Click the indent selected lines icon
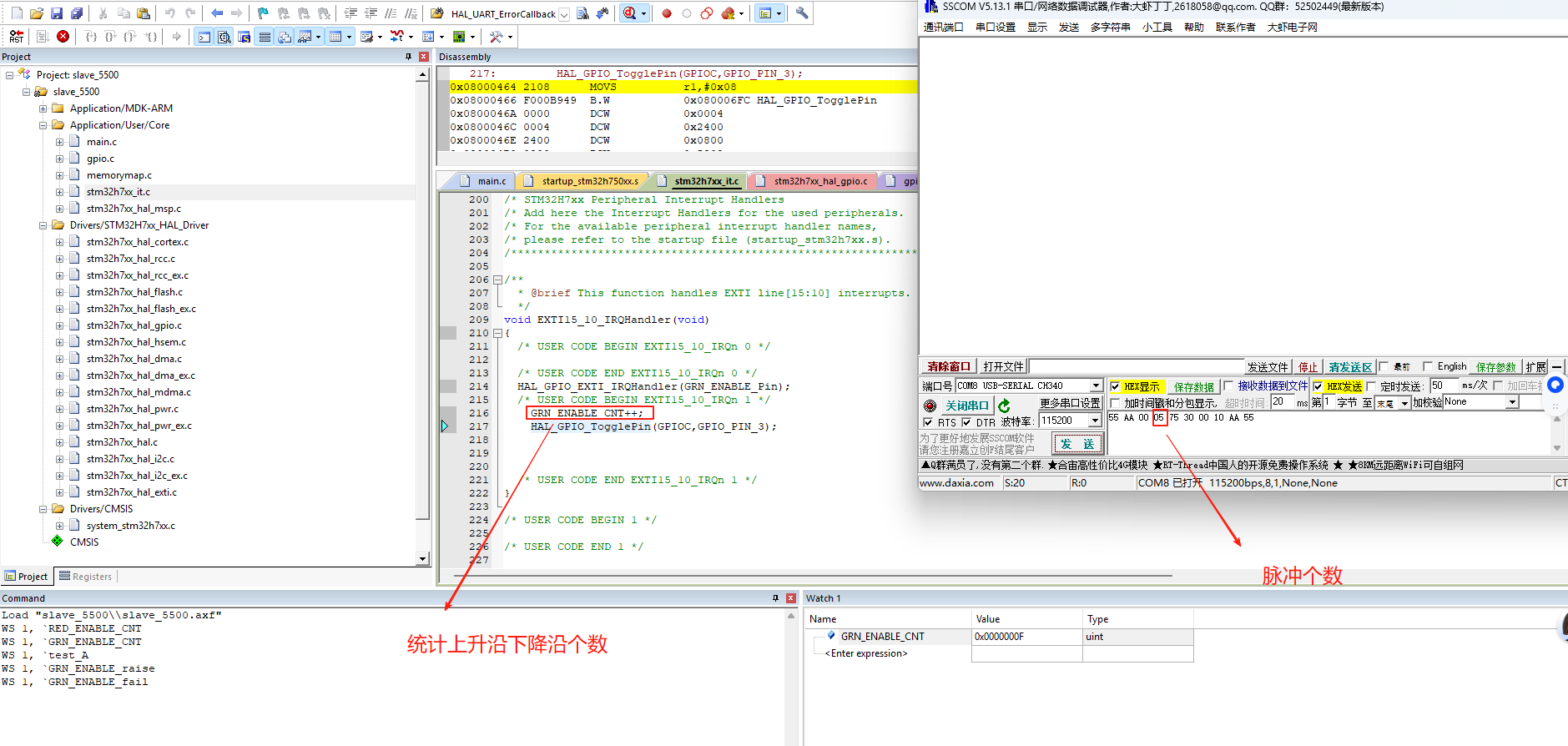Screen dimensions: 1568x746 [350, 13]
